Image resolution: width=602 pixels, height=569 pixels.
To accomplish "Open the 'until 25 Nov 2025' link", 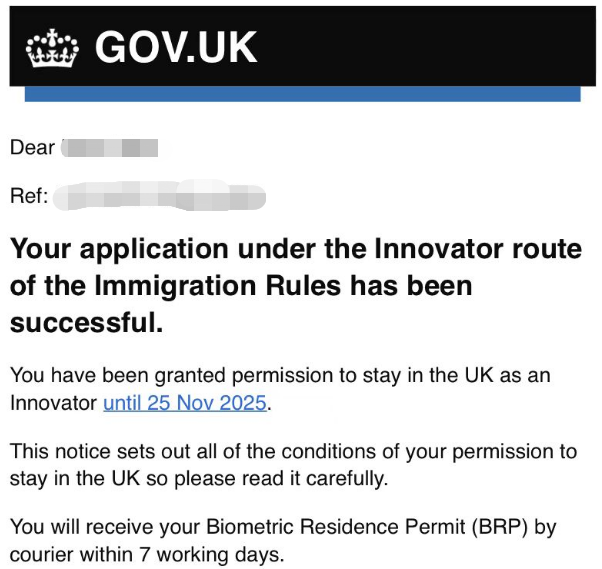I will (185, 403).
